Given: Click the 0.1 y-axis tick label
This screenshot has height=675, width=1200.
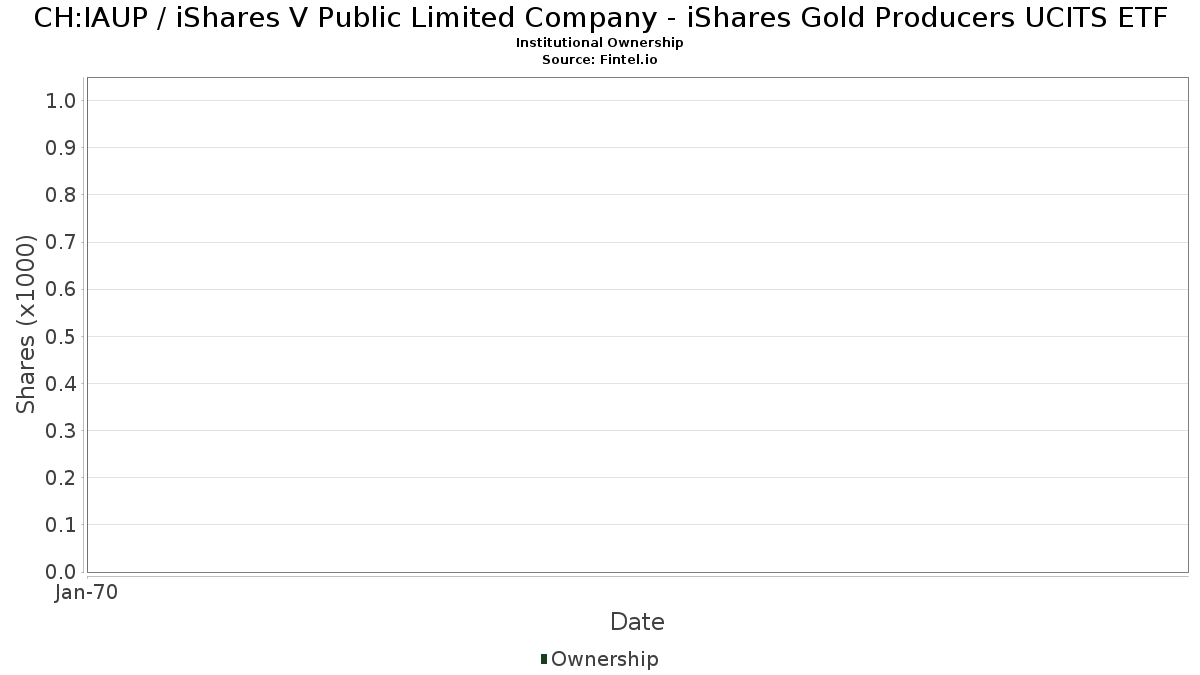Looking at the screenshot, I should 60,525.
